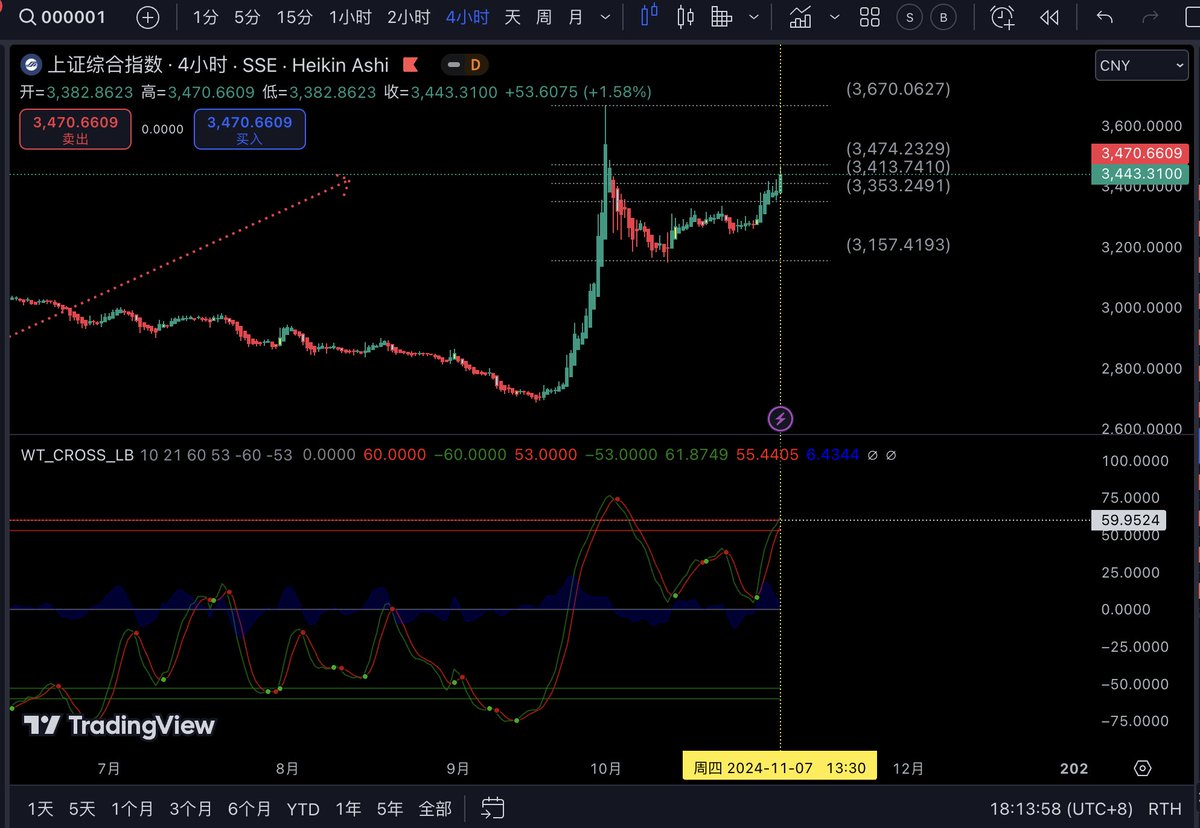Select the 5分 timeframe
Screen dimensions: 1200x828
point(246,17)
